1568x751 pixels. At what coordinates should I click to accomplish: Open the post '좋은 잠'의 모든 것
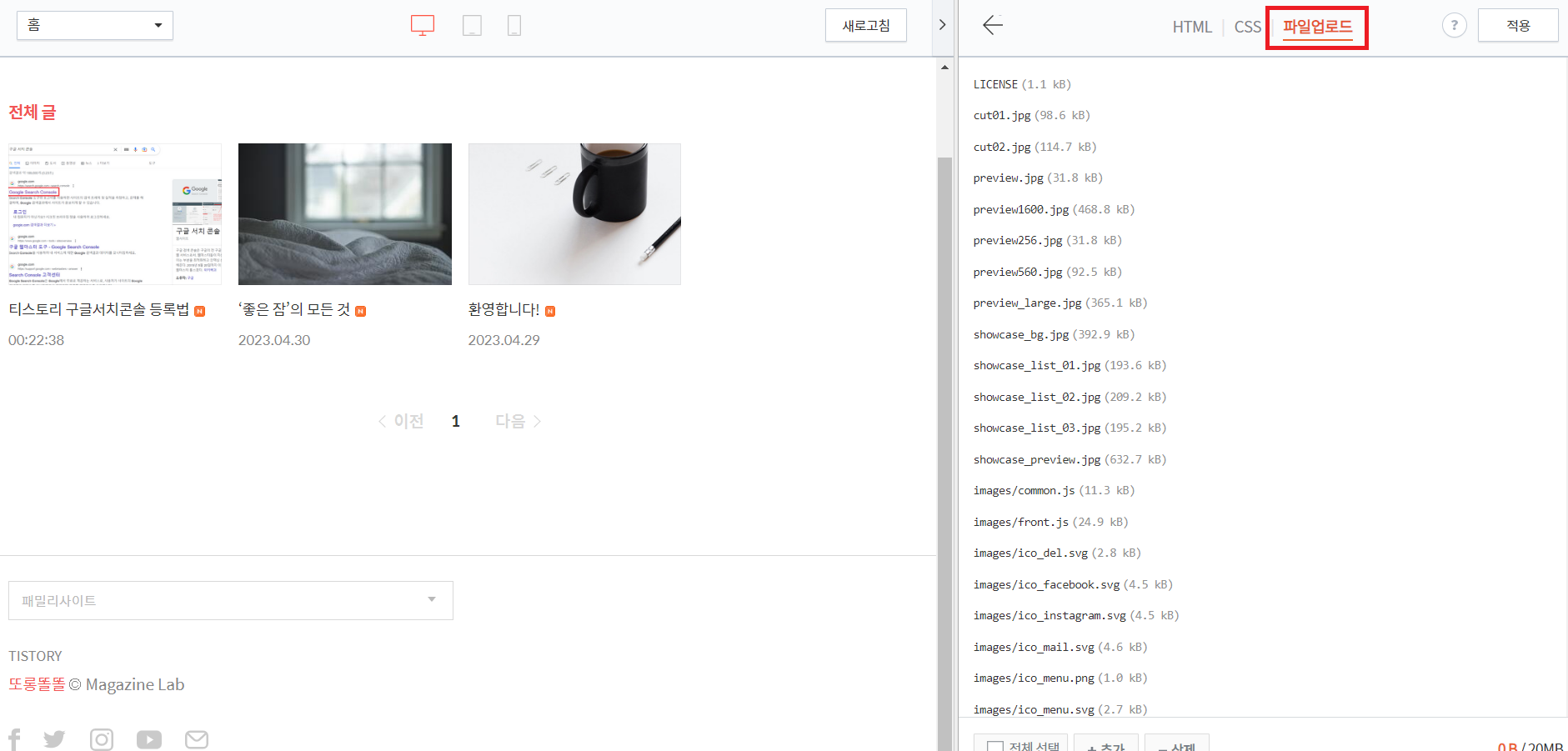294,309
